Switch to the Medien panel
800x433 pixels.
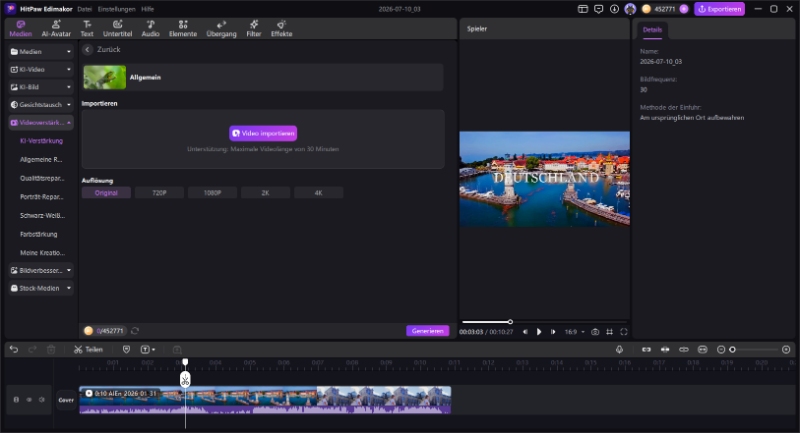pyautogui.click(x=21, y=29)
